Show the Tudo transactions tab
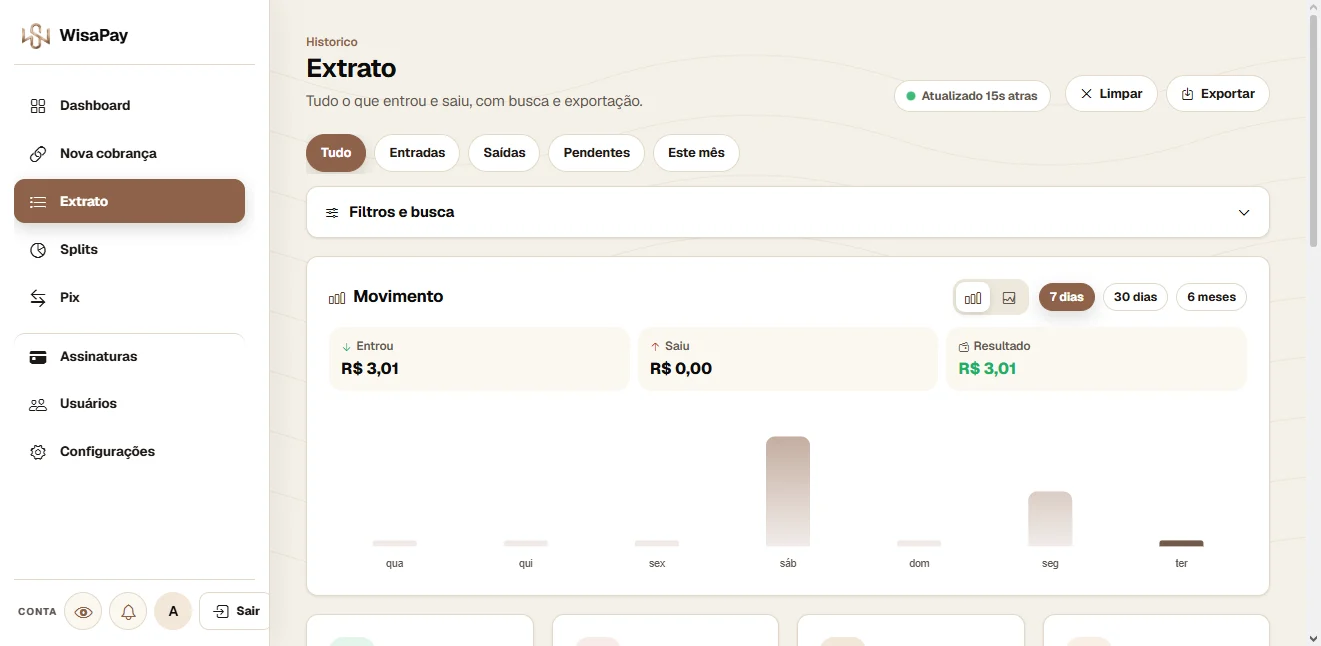1321x646 pixels. click(x=336, y=153)
